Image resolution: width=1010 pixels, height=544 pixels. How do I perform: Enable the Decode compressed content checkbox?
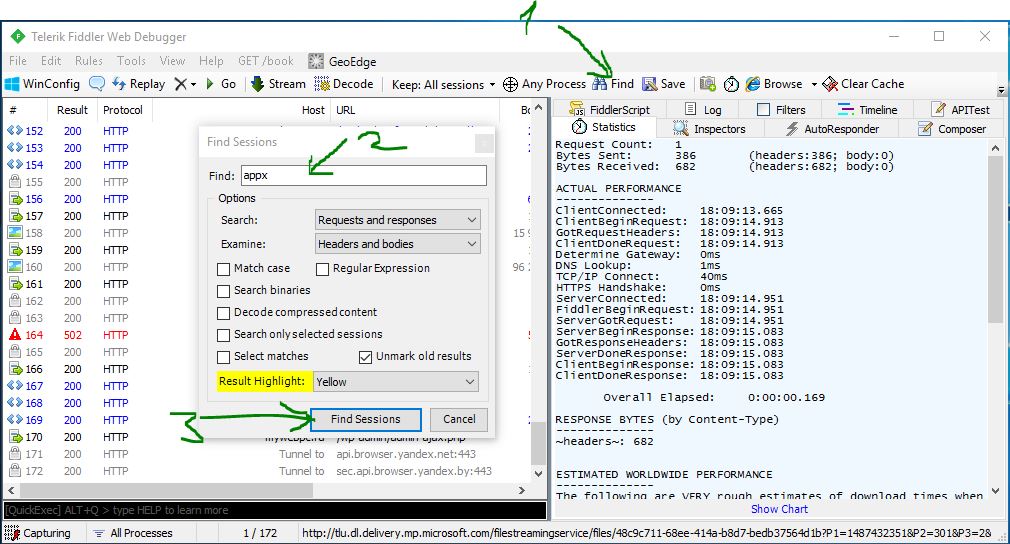224,313
